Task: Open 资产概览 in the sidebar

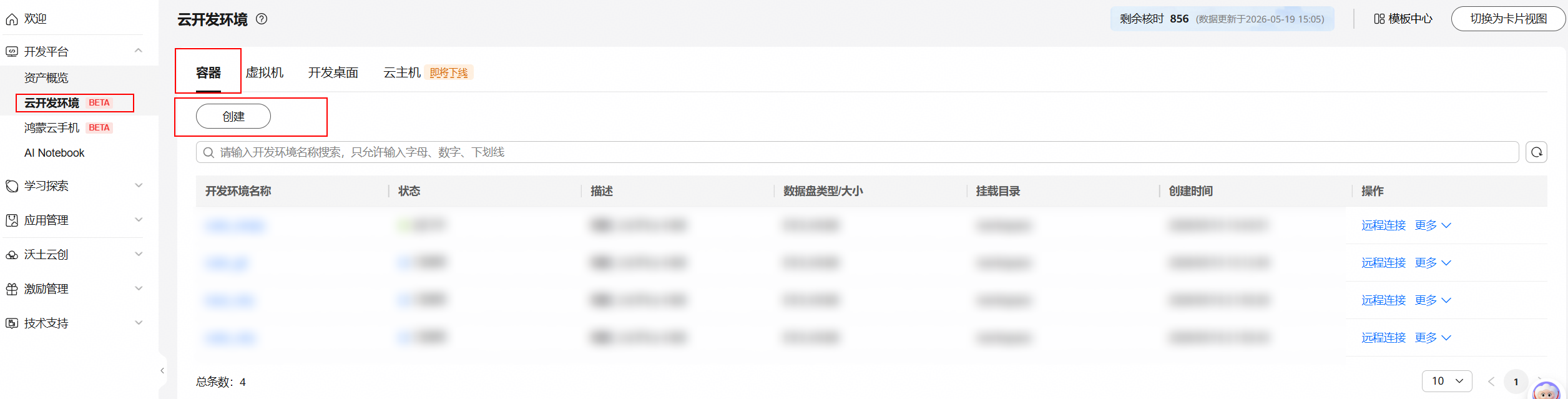Action: (46, 77)
